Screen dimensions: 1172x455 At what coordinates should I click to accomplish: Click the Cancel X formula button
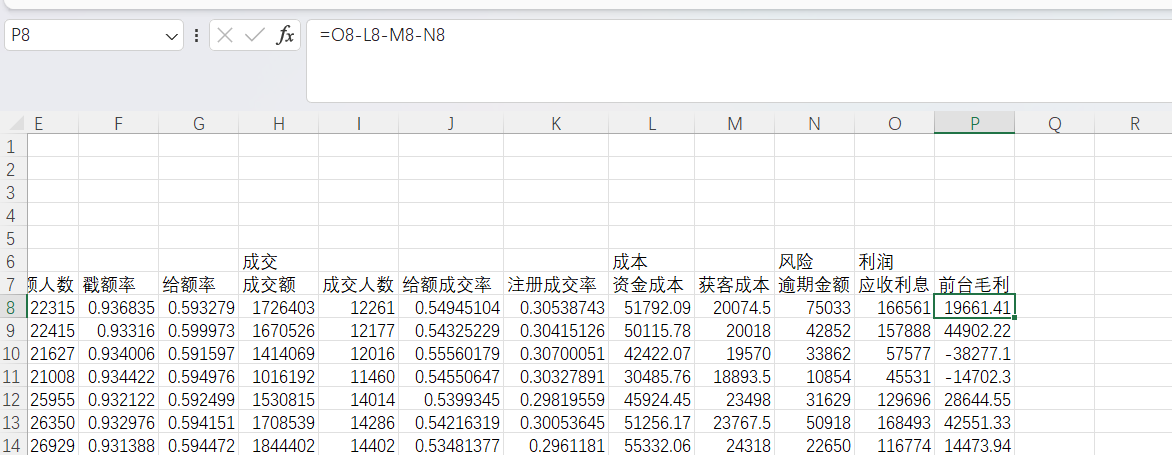click(225, 36)
